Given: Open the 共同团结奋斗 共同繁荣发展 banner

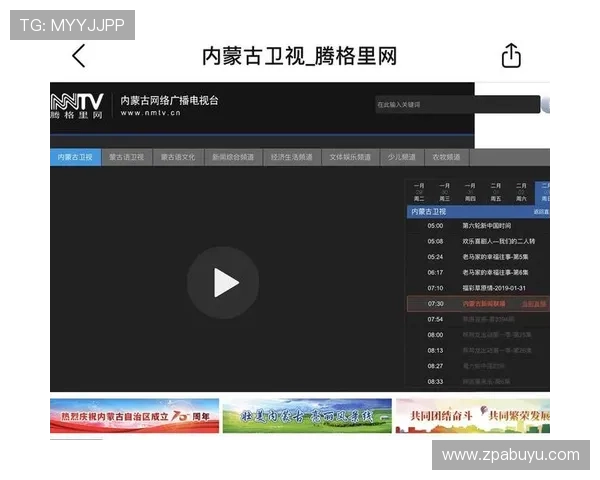Looking at the screenshot, I should pos(473,416).
